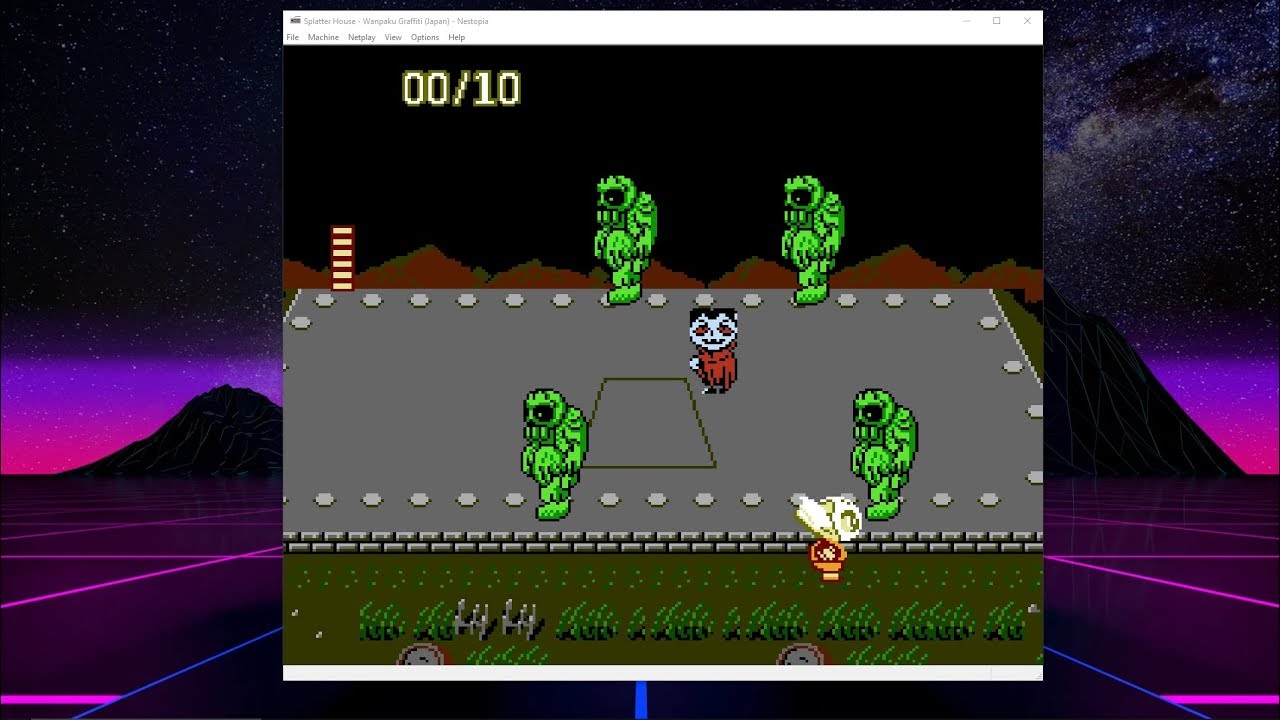1280x720 pixels.
Task: Open the Netplay menu
Action: [361, 37]
